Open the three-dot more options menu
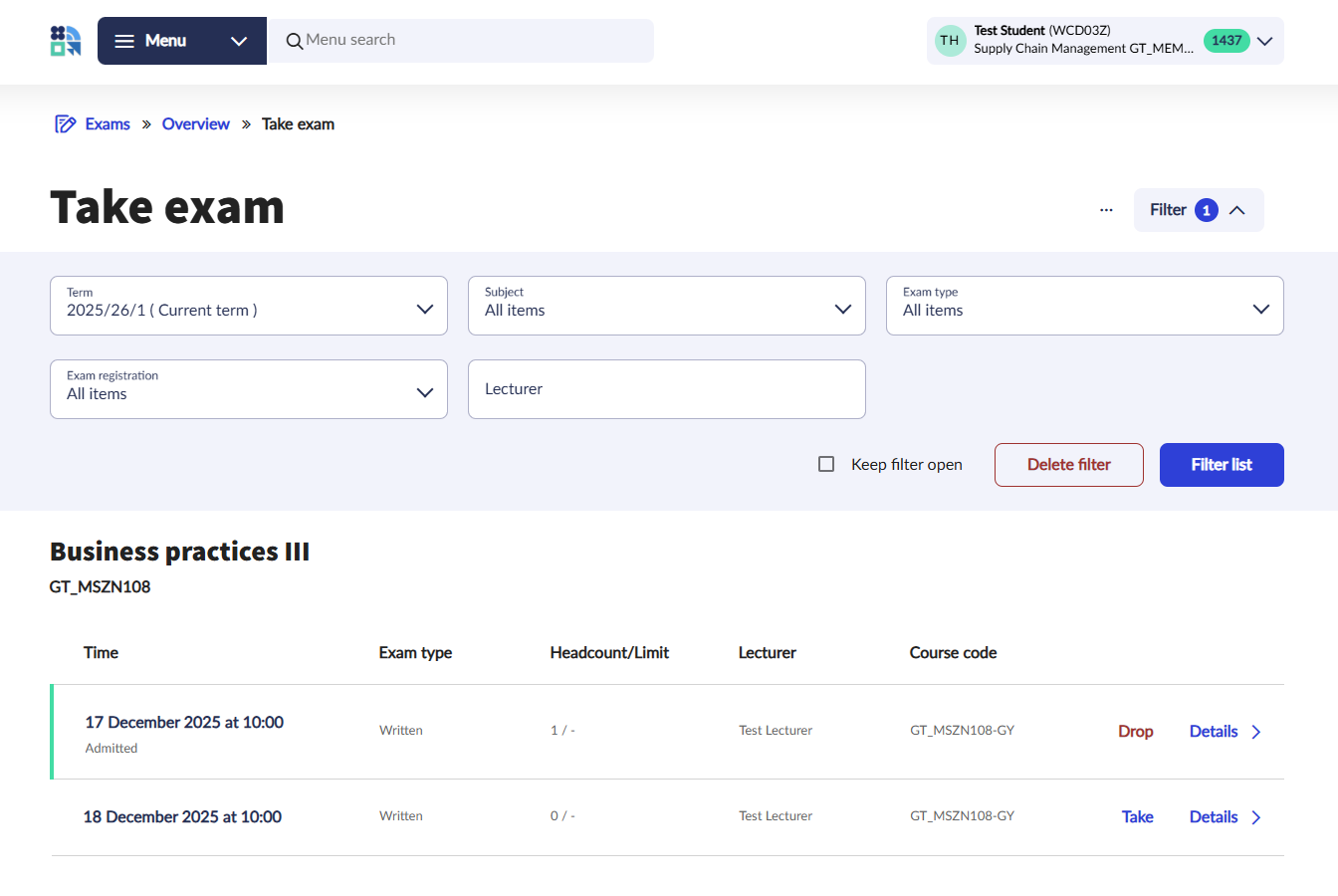Screen dimensions: 1338x896 tap(1106, 210)
